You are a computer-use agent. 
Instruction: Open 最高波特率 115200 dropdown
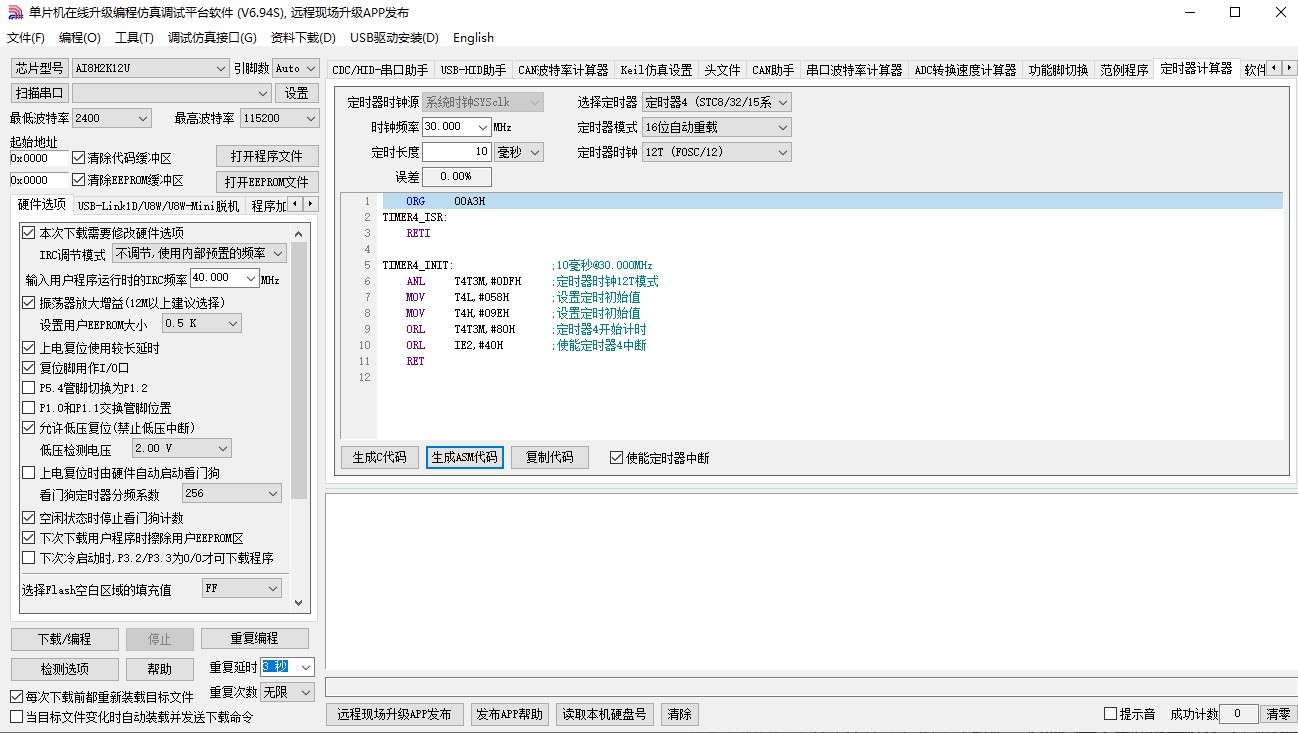pos(279,118)
